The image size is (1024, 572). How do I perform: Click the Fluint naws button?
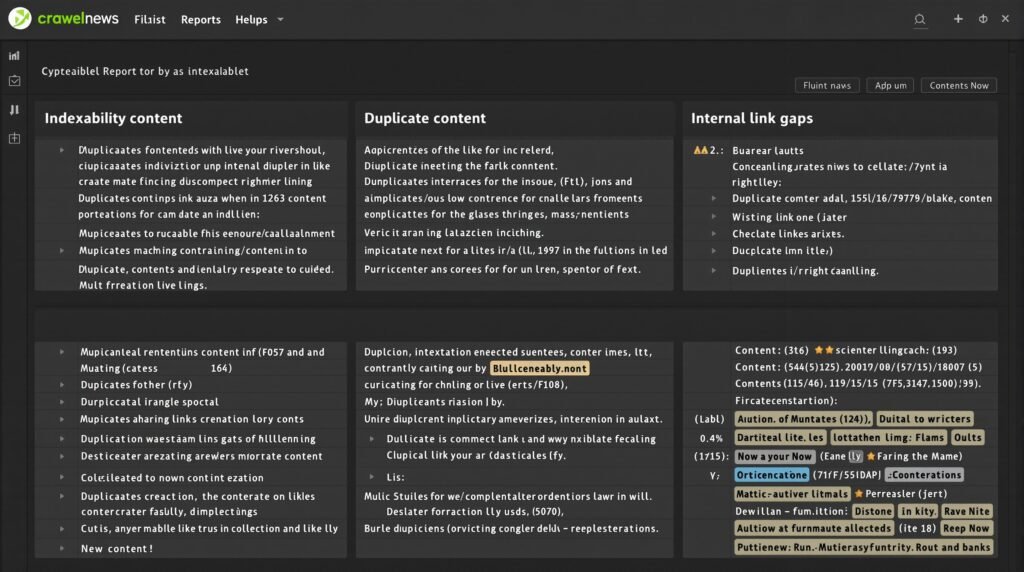click(827, 86)
